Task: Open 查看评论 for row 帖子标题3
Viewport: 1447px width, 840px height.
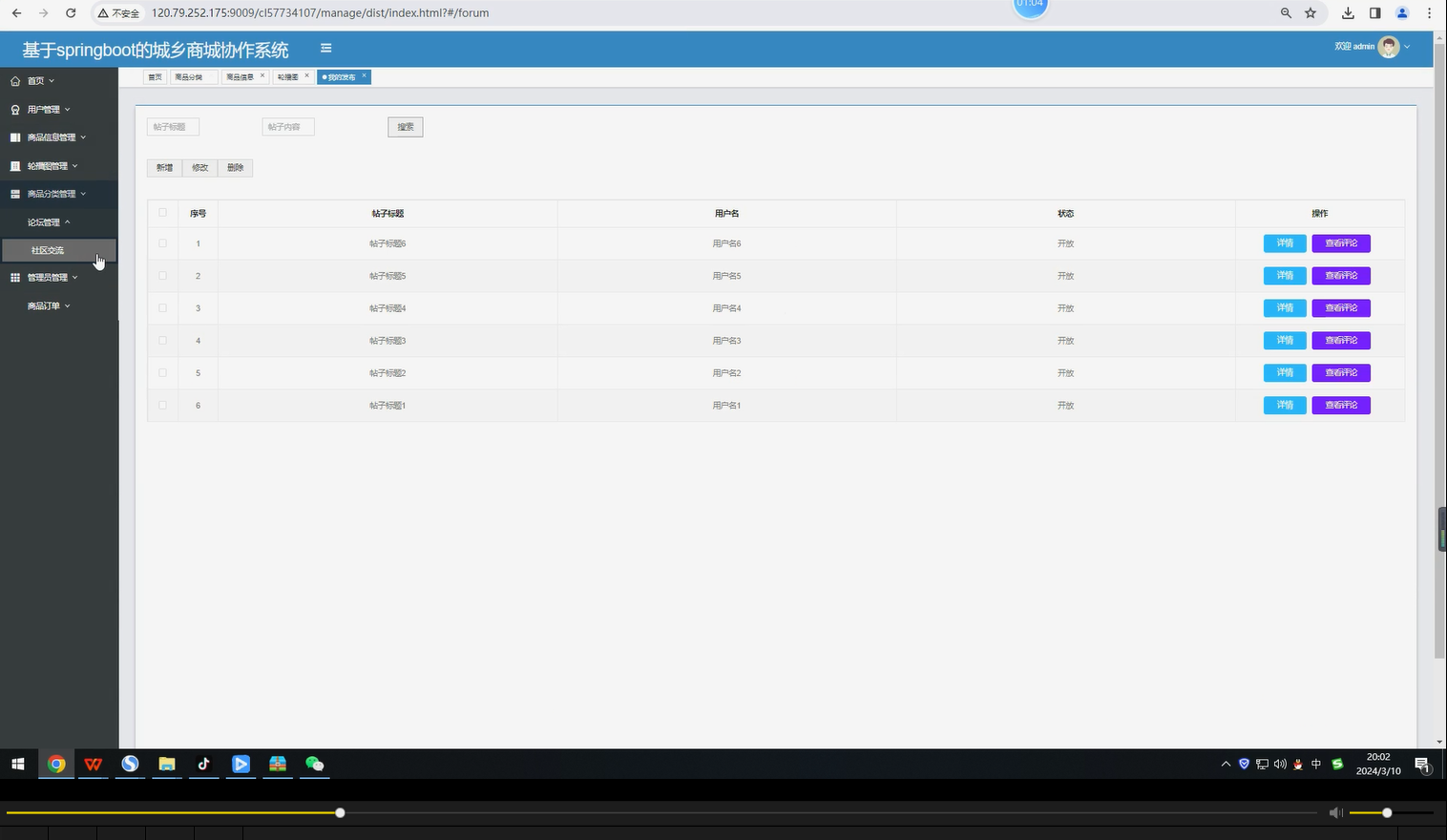Action: coord(1341,341)
